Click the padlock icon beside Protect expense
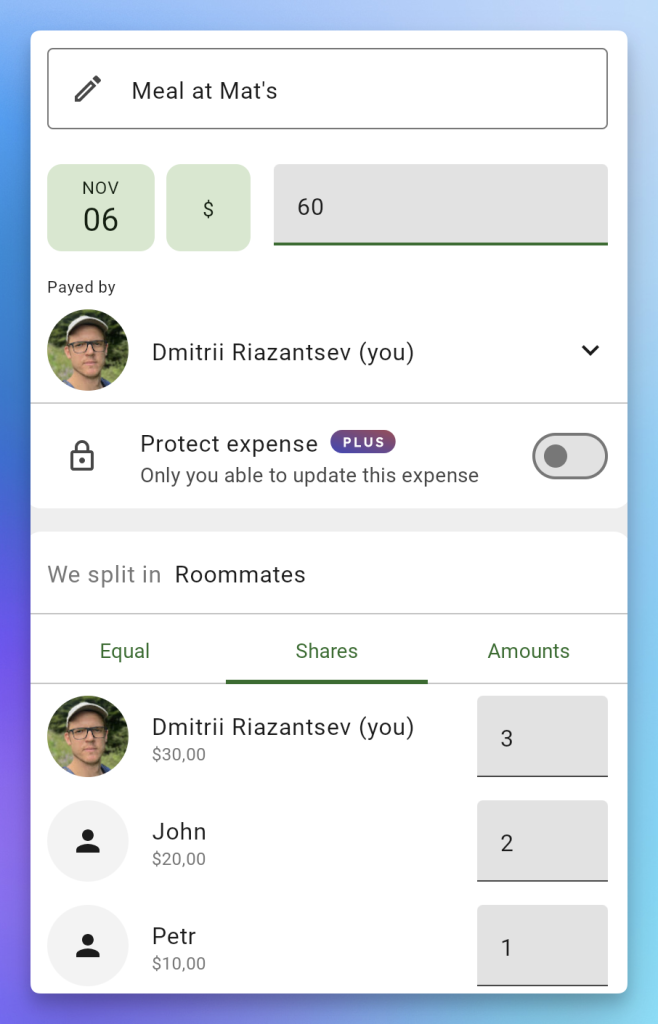Viewport: 658px width, 1024px height. click(82, 456)
